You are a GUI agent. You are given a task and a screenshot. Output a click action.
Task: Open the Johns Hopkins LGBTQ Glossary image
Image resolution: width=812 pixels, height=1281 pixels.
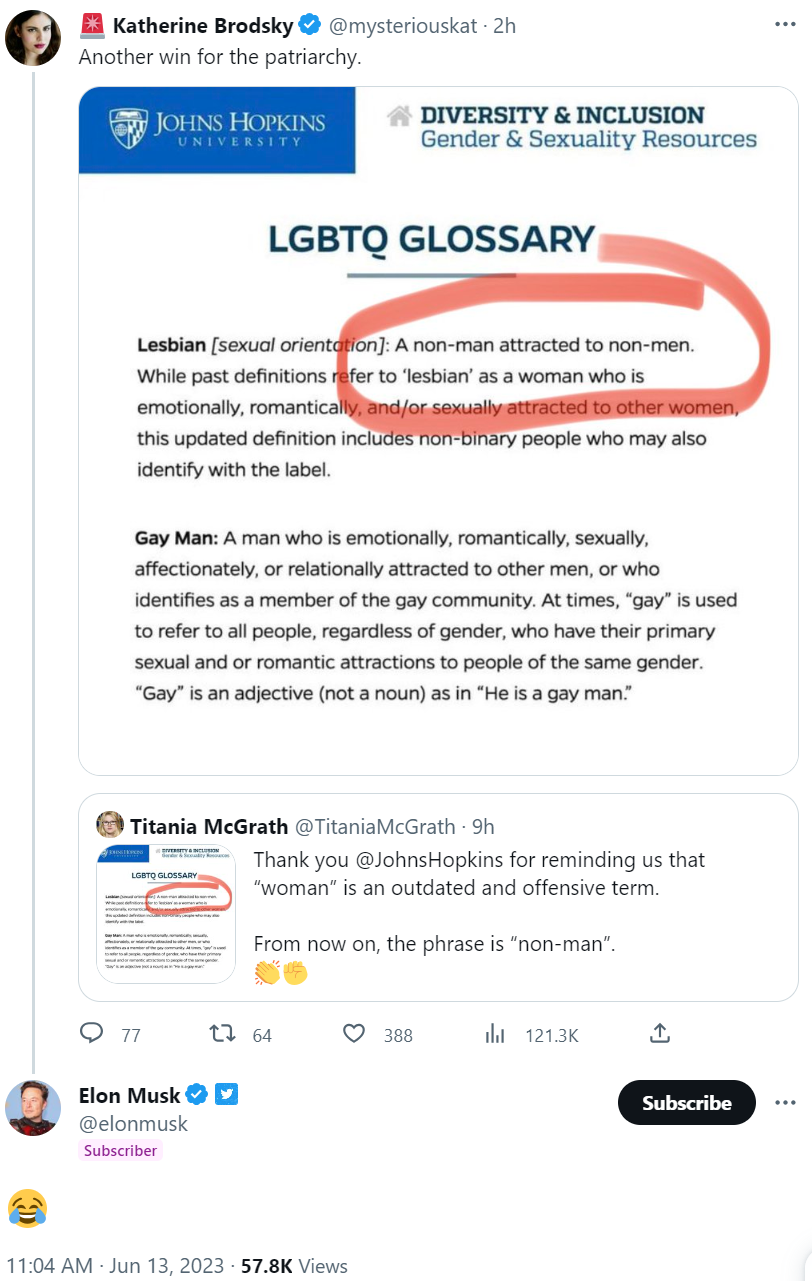pos(438,430)
